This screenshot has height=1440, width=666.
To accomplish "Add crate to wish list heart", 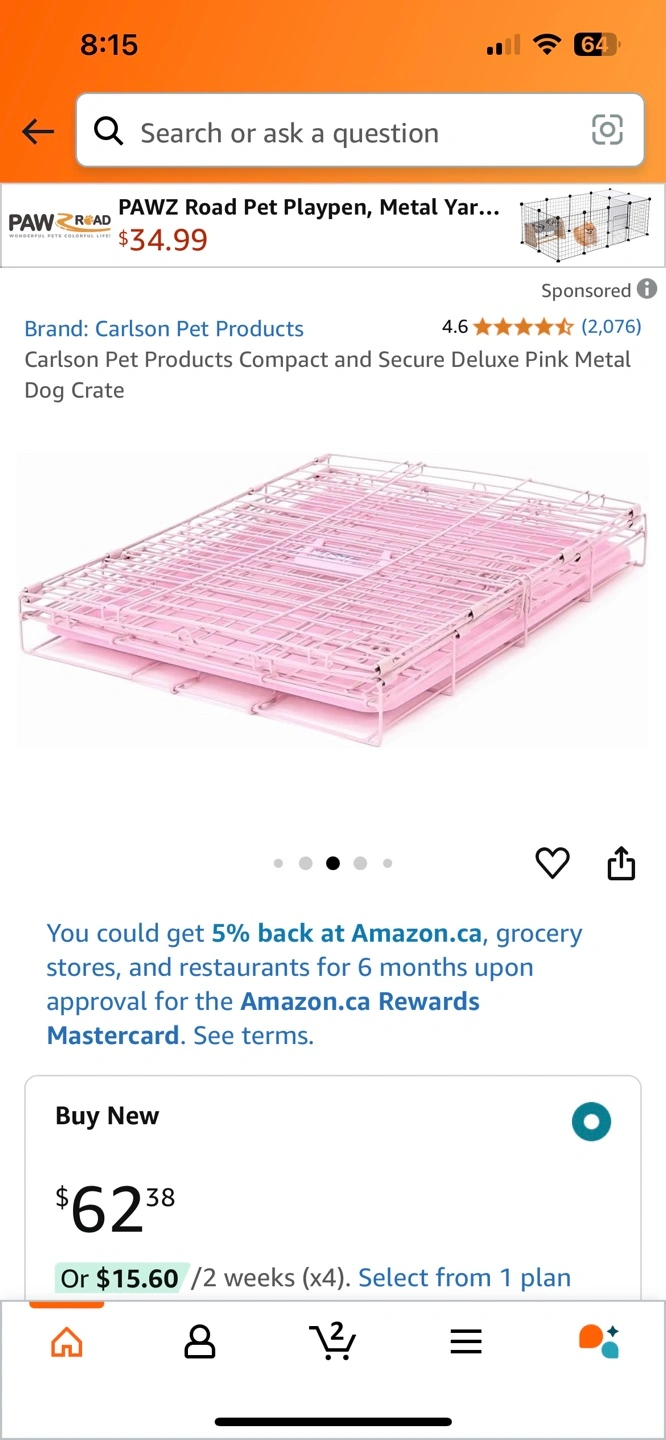I will pos(552,862).
